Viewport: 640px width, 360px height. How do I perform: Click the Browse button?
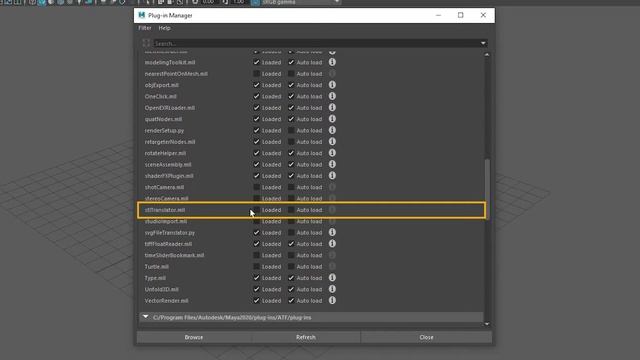pos(193,337)
